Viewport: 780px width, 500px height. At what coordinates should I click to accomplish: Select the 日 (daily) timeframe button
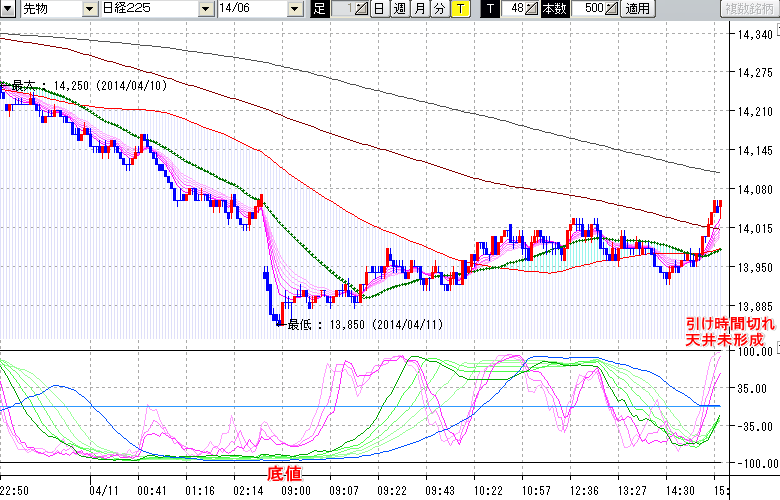pos(379,9)
